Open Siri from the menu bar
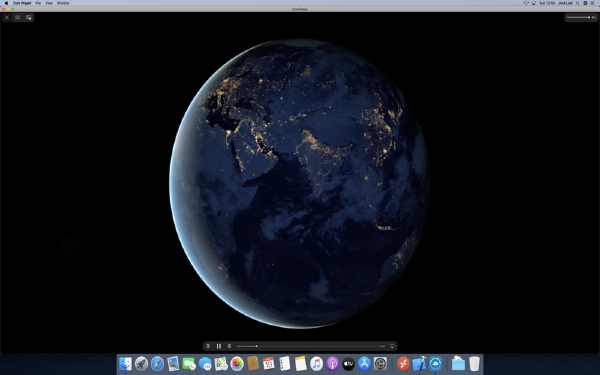 pos(585,3)
